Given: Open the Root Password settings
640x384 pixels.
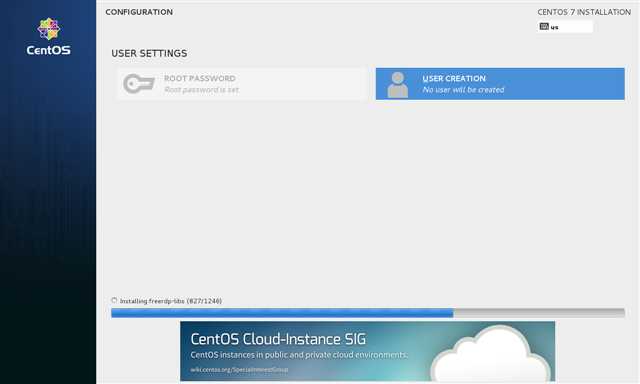Looking at the screenshot, I should point(242,84).
